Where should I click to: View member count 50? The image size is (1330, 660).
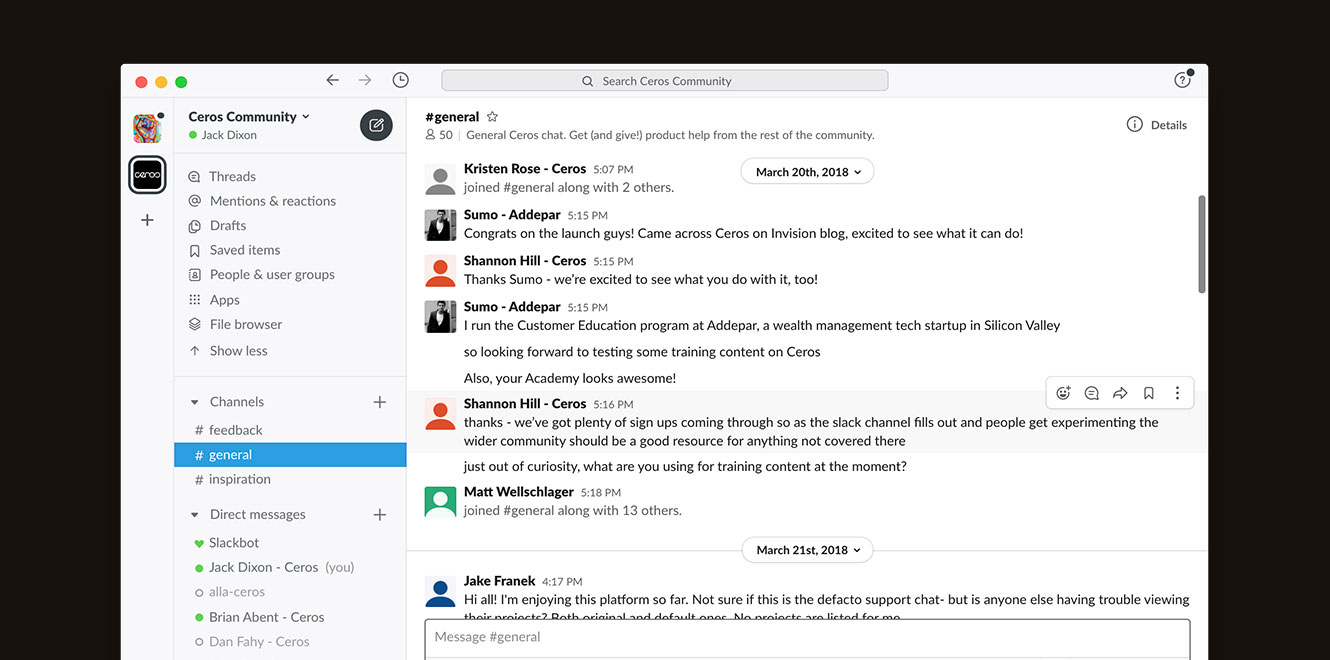439,135
